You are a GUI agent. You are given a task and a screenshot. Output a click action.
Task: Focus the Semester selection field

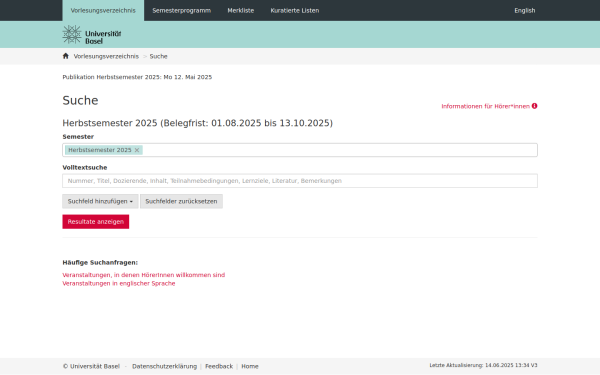click(300, 150)
